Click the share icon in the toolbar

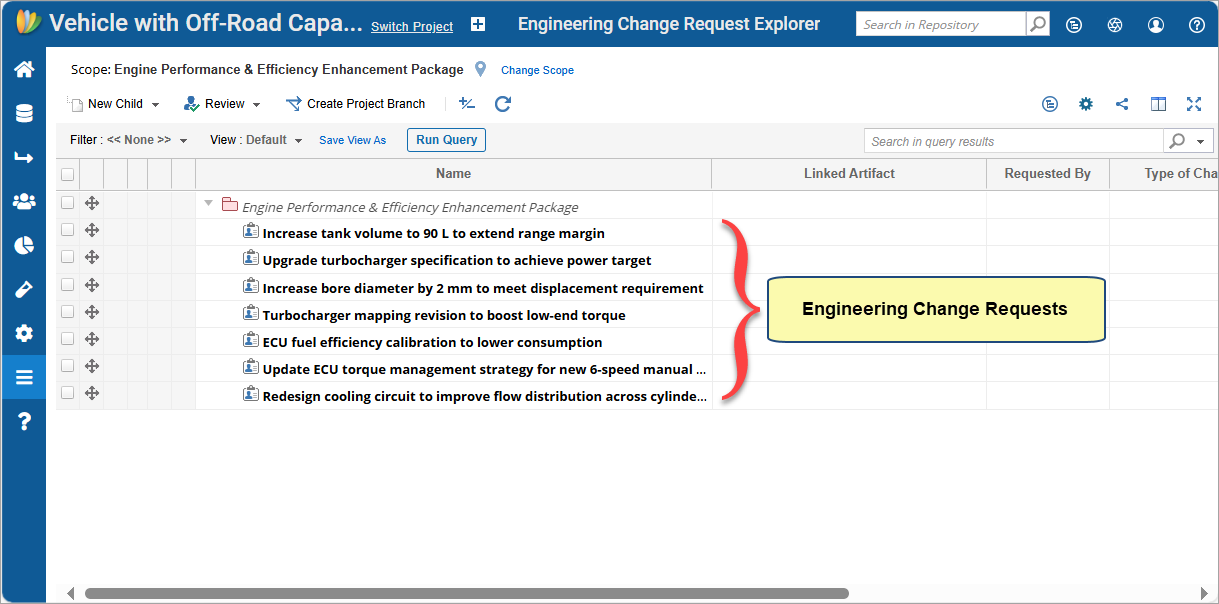point(1122,104)
